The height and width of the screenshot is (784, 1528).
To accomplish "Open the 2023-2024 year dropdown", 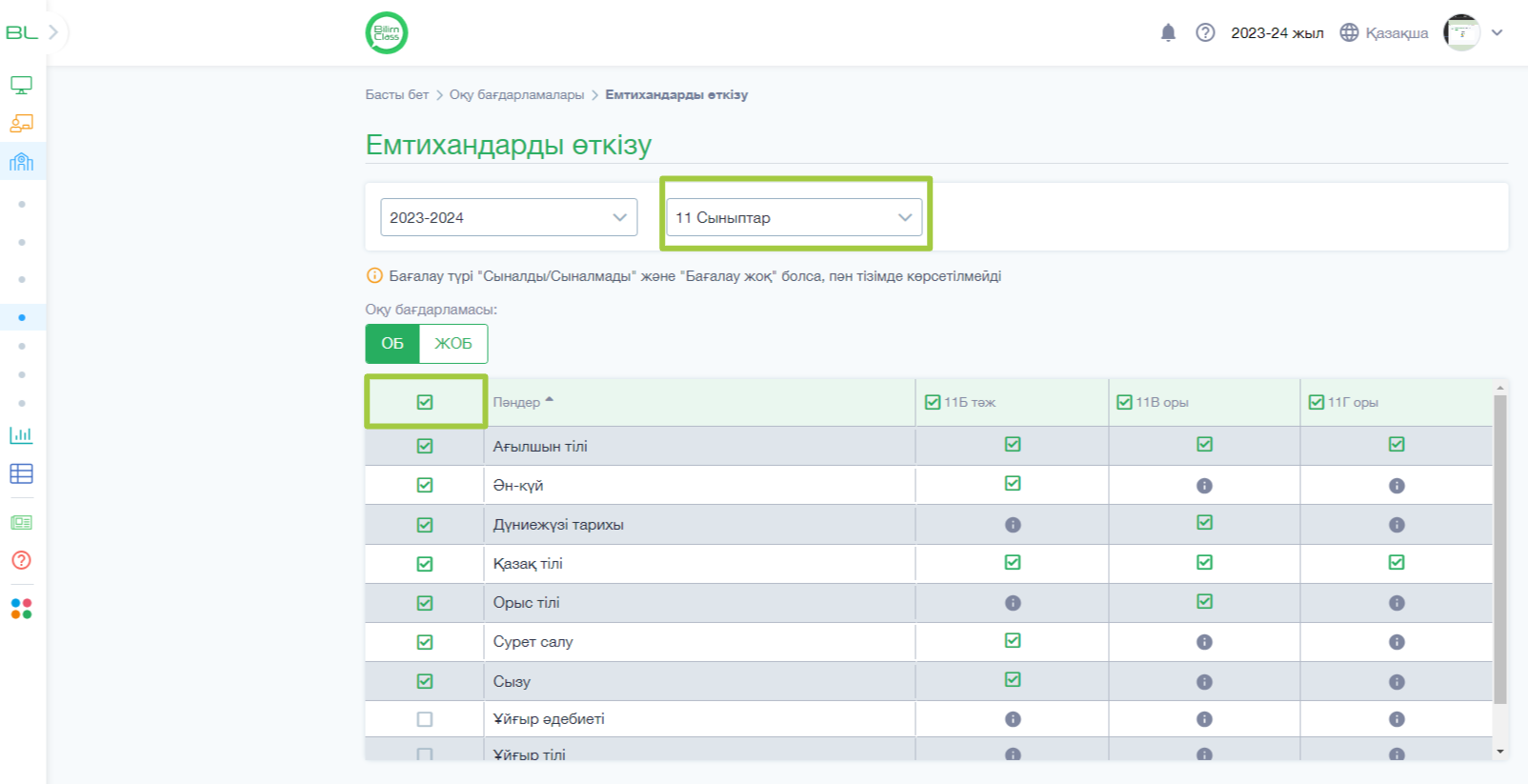I will (509, 217).
